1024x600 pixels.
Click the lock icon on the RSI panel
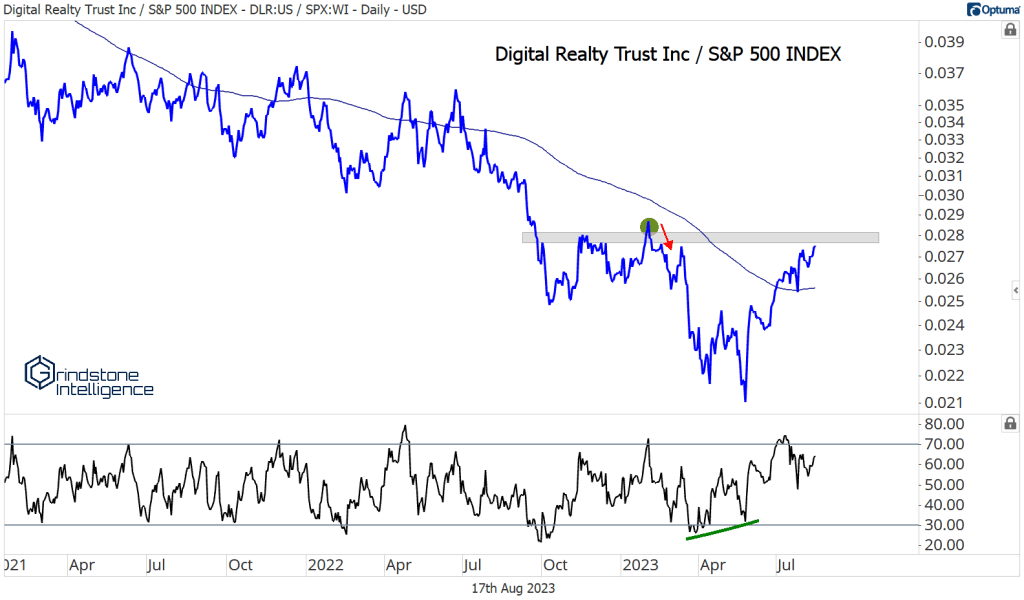[1010, 424]
